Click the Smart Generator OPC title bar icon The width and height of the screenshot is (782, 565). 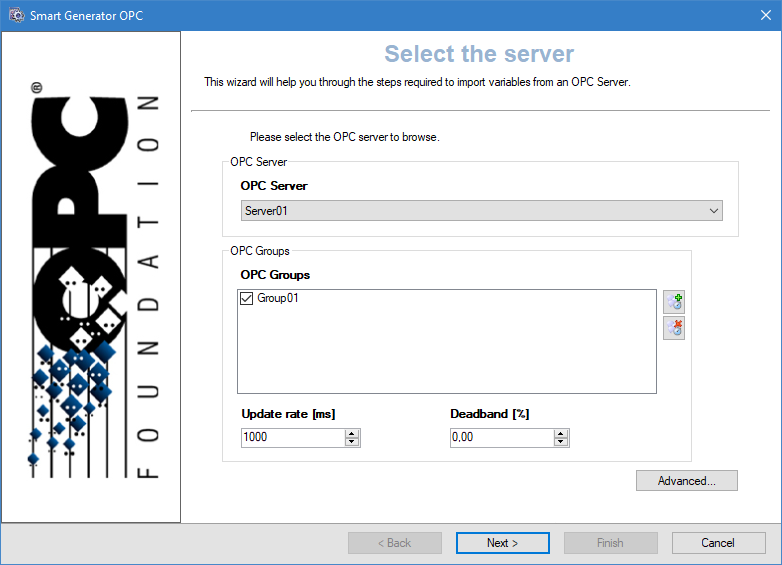point(16,15)
